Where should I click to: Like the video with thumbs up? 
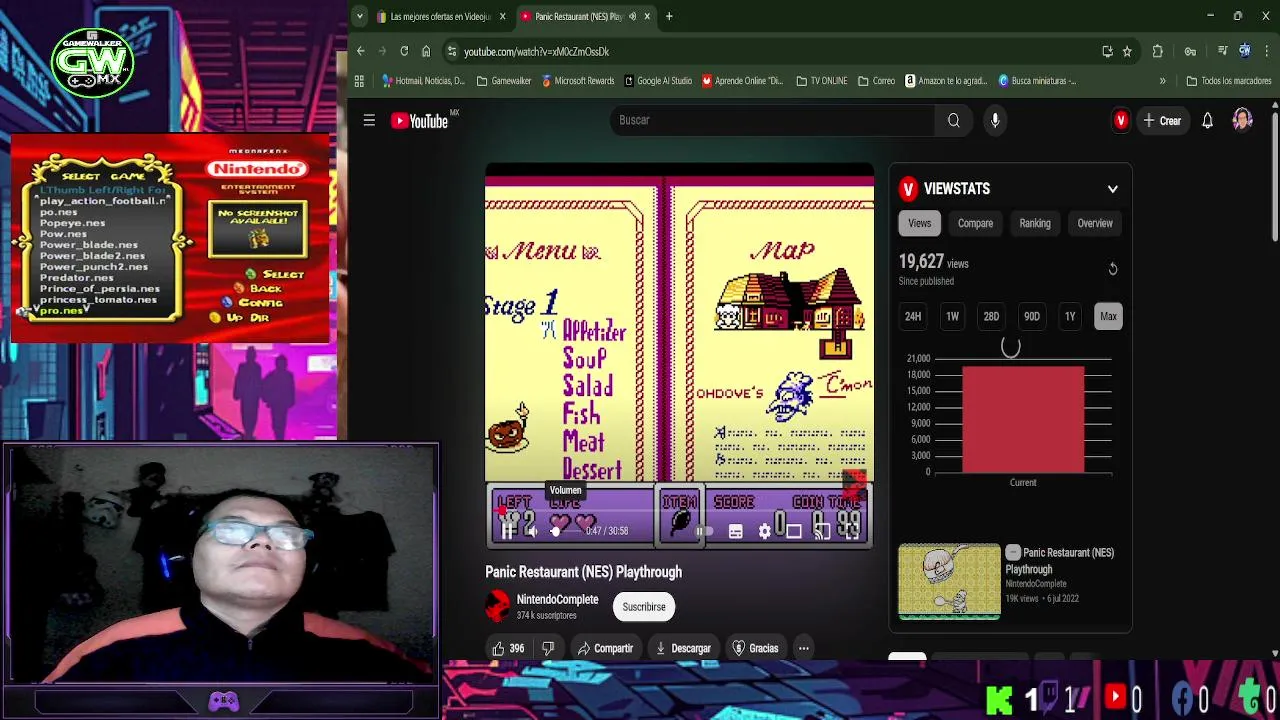coord(508,648)
